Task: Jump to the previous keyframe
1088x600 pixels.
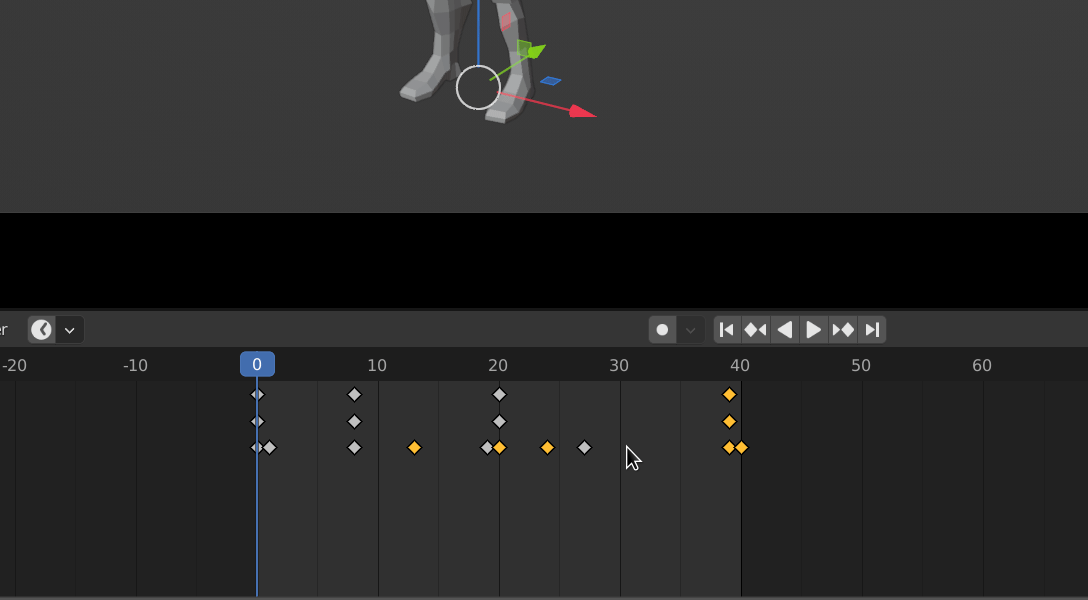Action: [756, 329]
